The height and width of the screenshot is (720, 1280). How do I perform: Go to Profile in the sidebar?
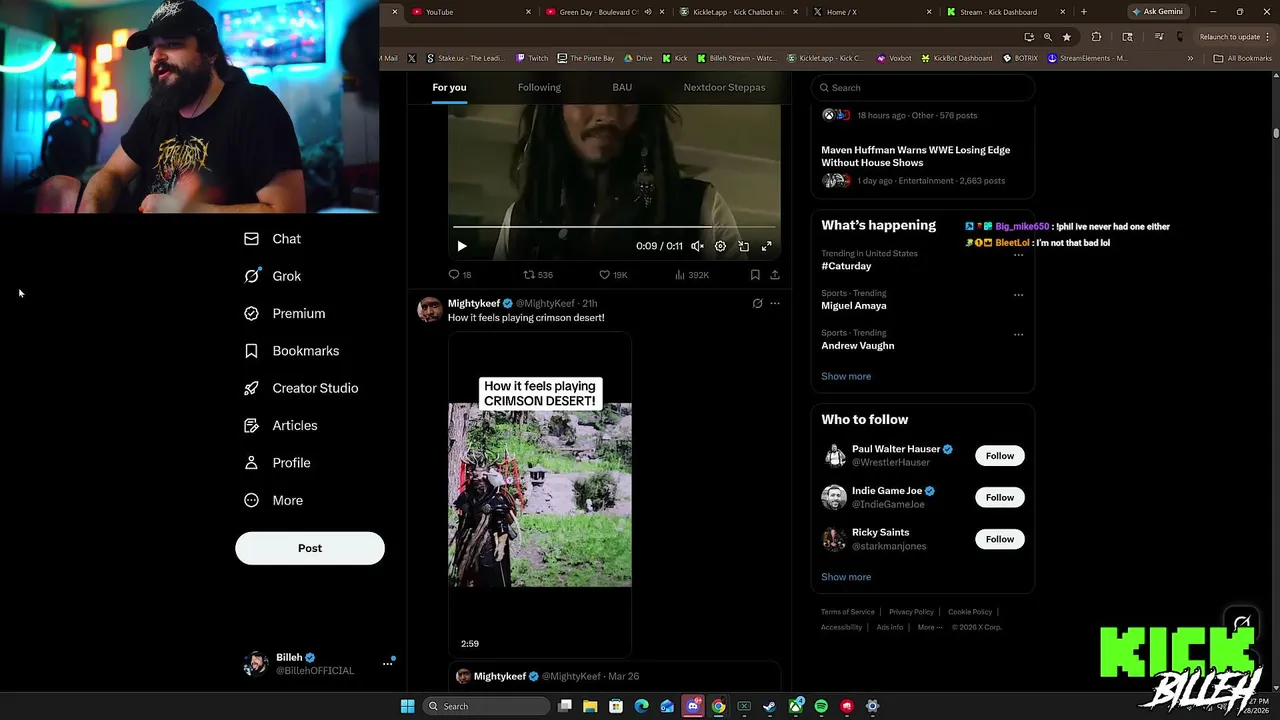click(x=277, y=463)
